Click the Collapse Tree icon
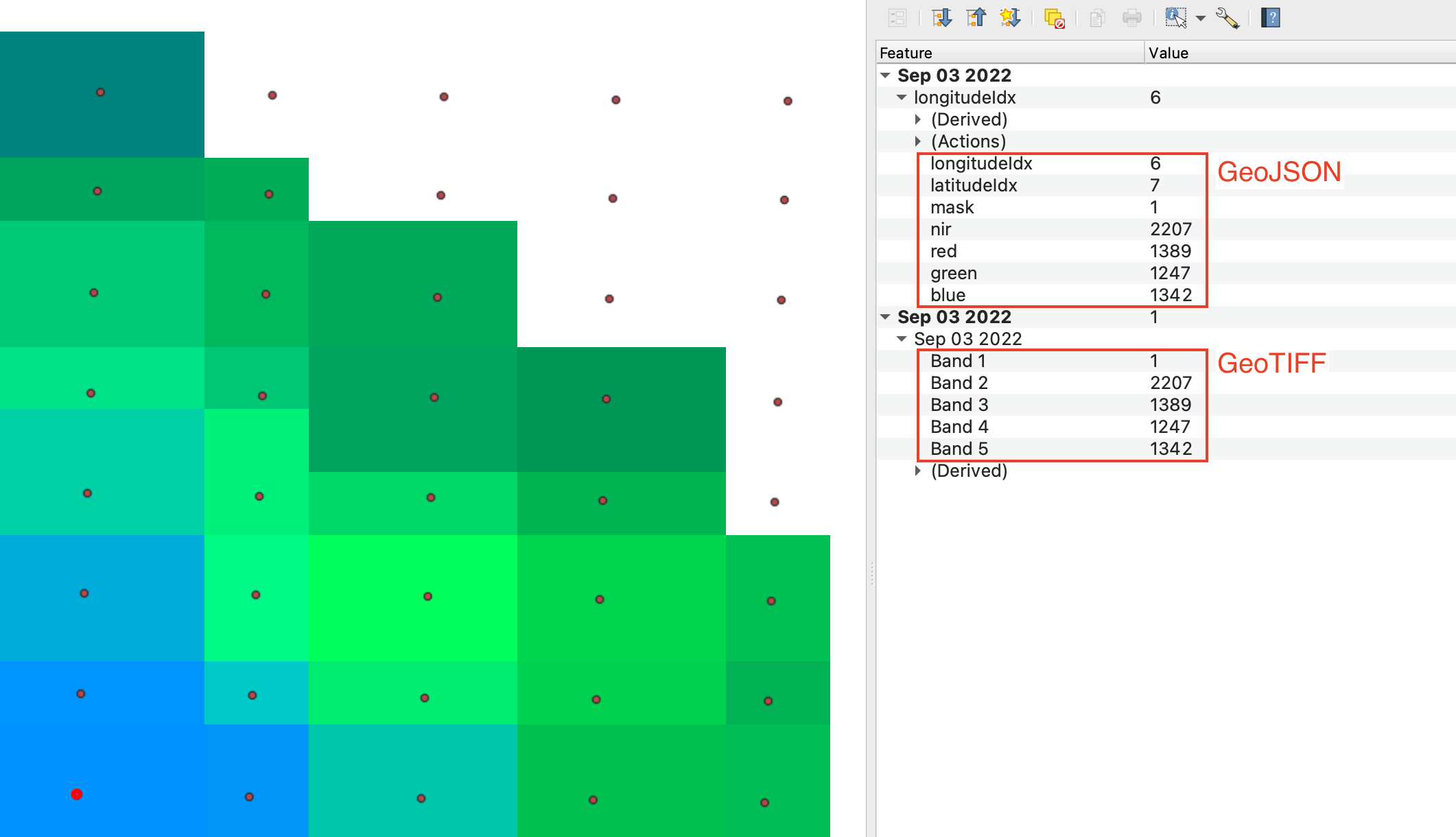This screenshot has height=837, width=1456. click(976, 18)
